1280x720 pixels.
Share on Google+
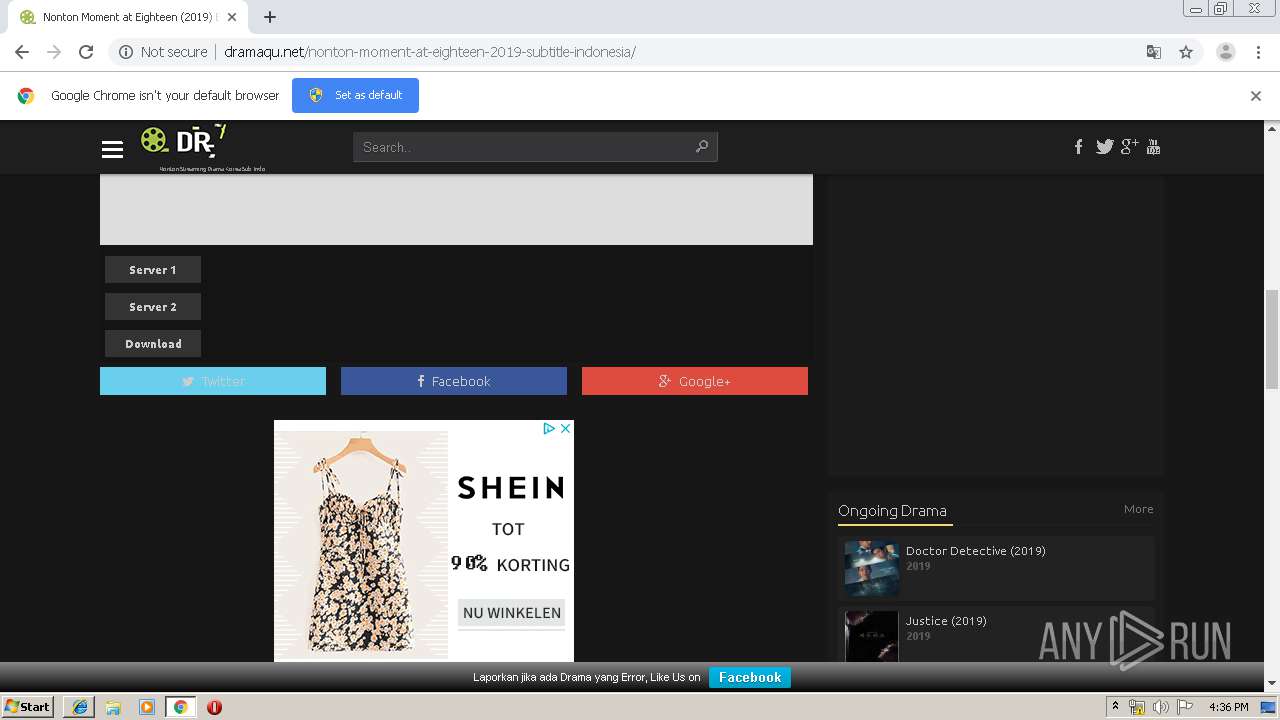[695, 381]
